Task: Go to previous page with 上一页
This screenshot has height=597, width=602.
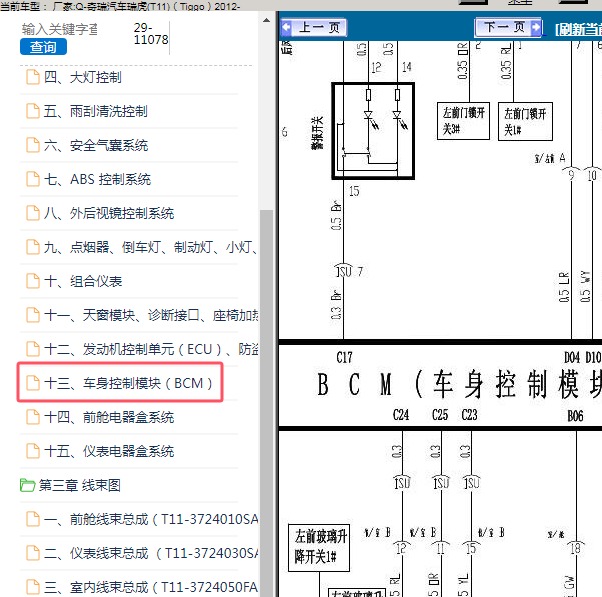Action: coord(314,27)
